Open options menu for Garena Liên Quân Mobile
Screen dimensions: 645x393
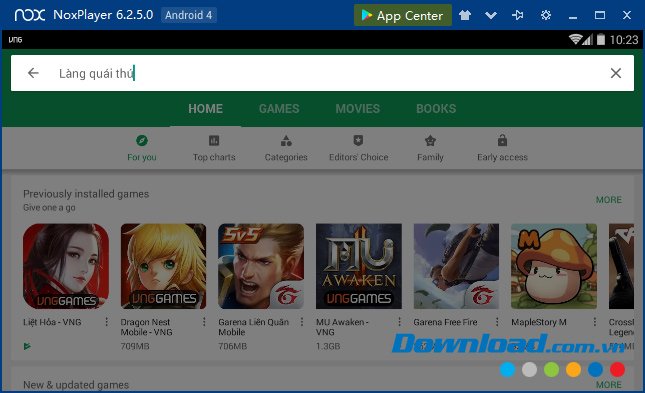pos(302,322)
